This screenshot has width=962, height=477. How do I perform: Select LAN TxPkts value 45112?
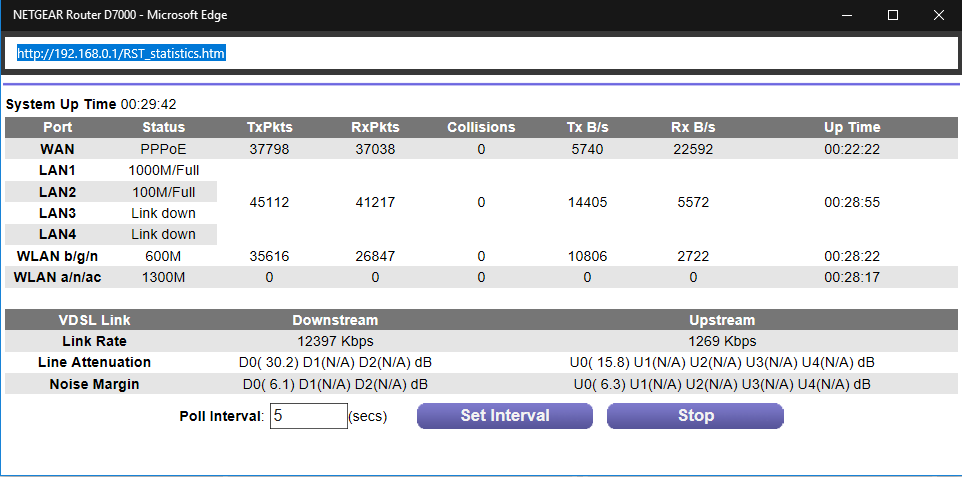(269, 202)
